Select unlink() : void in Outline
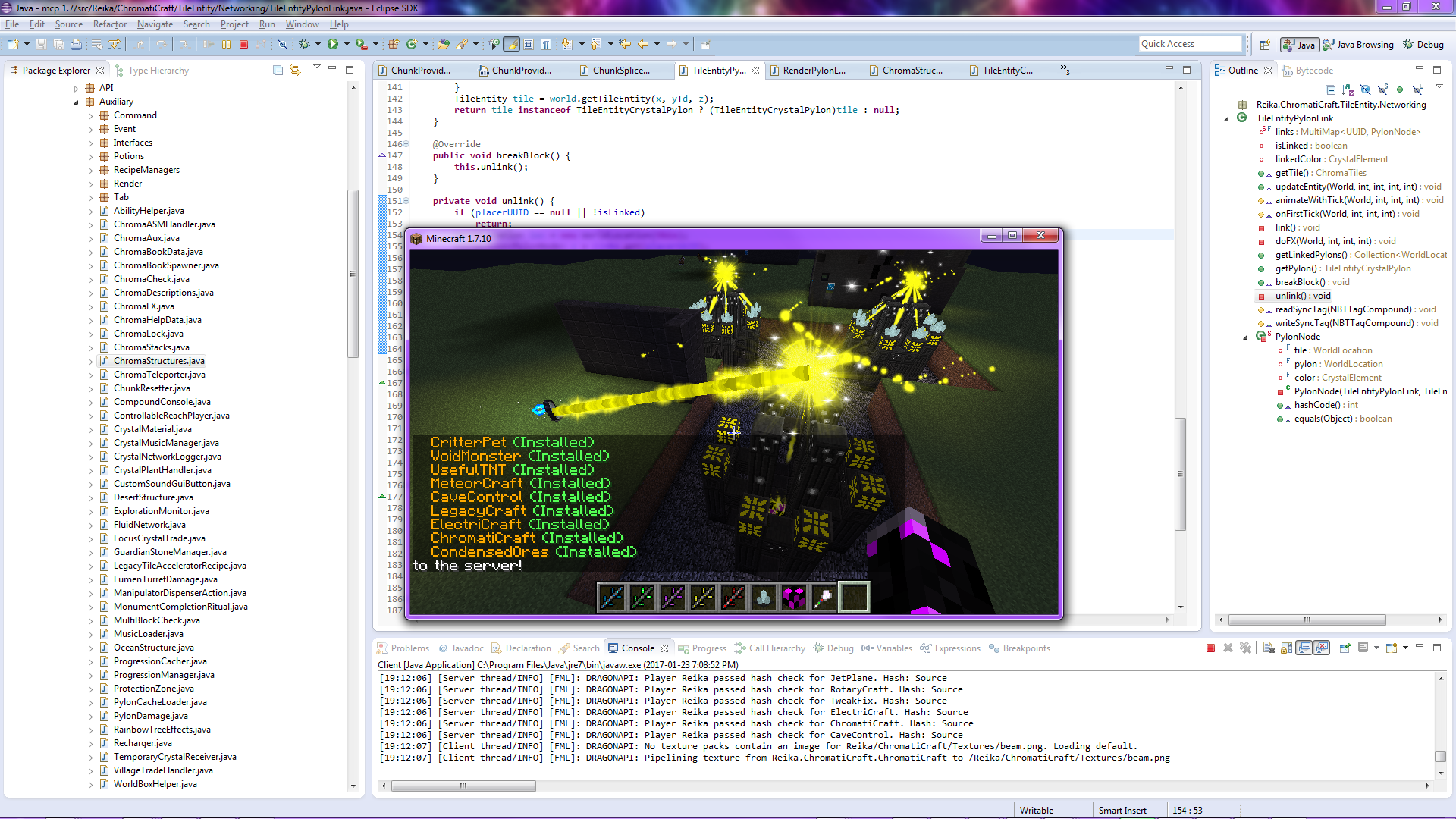This screenshot has height=819, width=1456. [1302, 296]
